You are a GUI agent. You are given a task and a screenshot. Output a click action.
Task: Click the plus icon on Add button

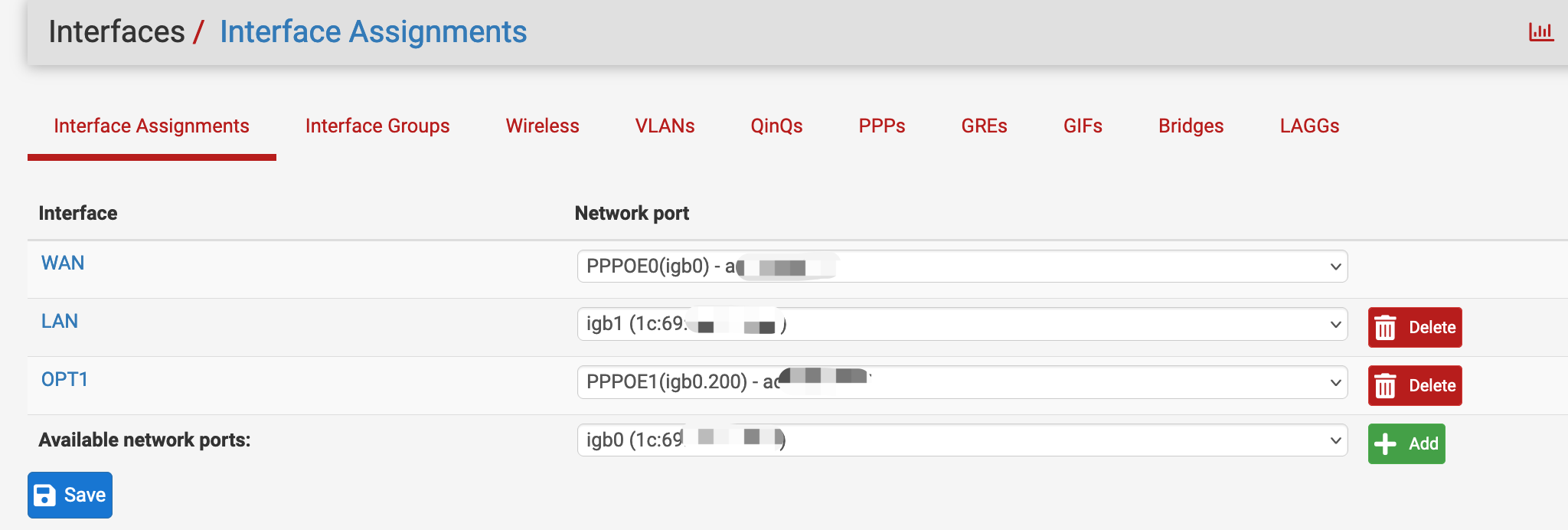coord(1385,444)
